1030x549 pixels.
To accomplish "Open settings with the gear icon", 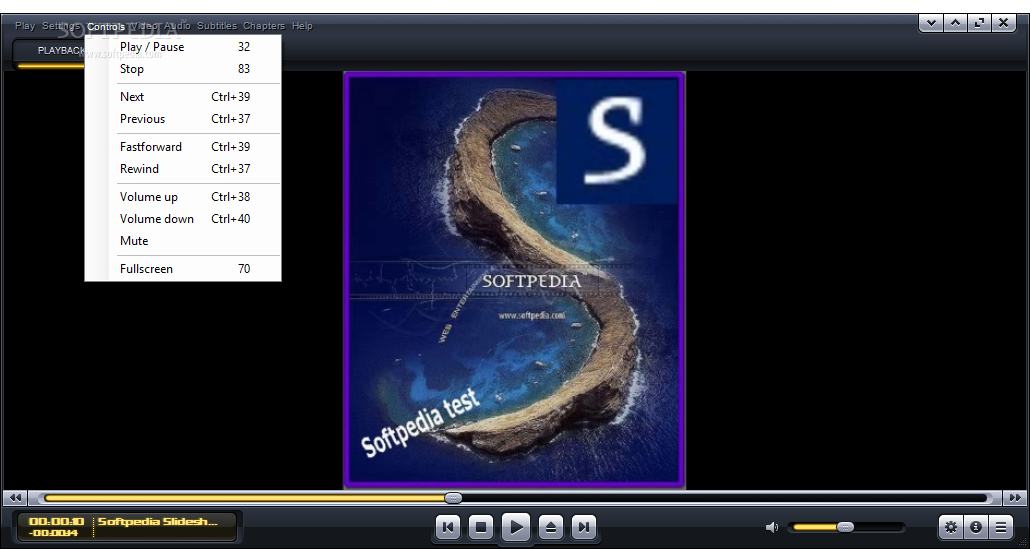I will pos(951,527).
